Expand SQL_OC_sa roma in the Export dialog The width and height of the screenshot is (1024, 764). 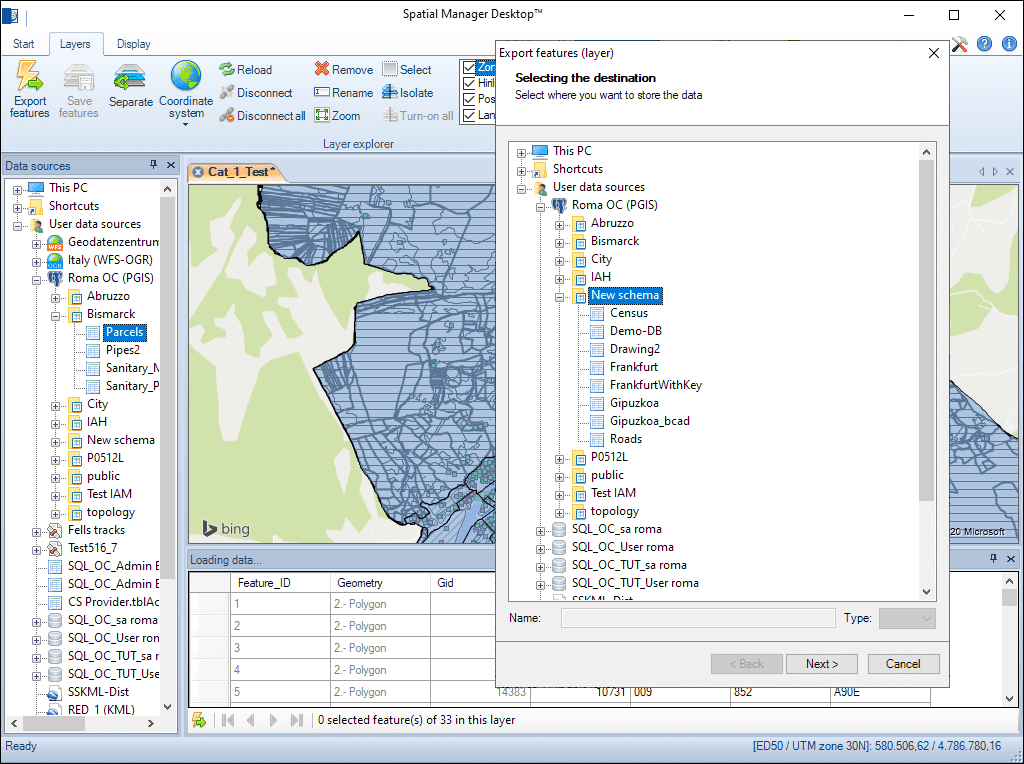pos(540,531)
